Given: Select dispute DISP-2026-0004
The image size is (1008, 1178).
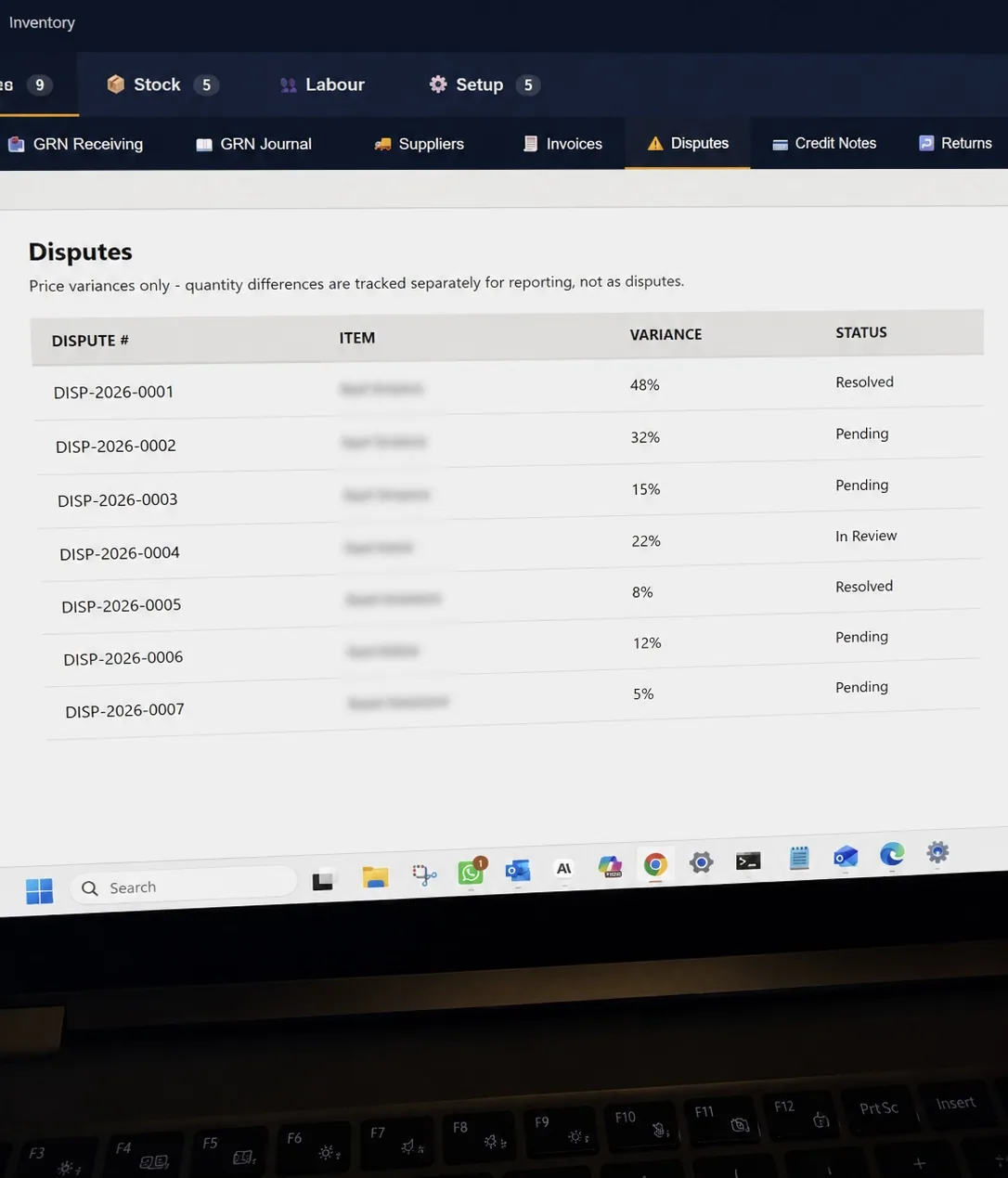Looking at the screenshot, I should tap(120, 553).
